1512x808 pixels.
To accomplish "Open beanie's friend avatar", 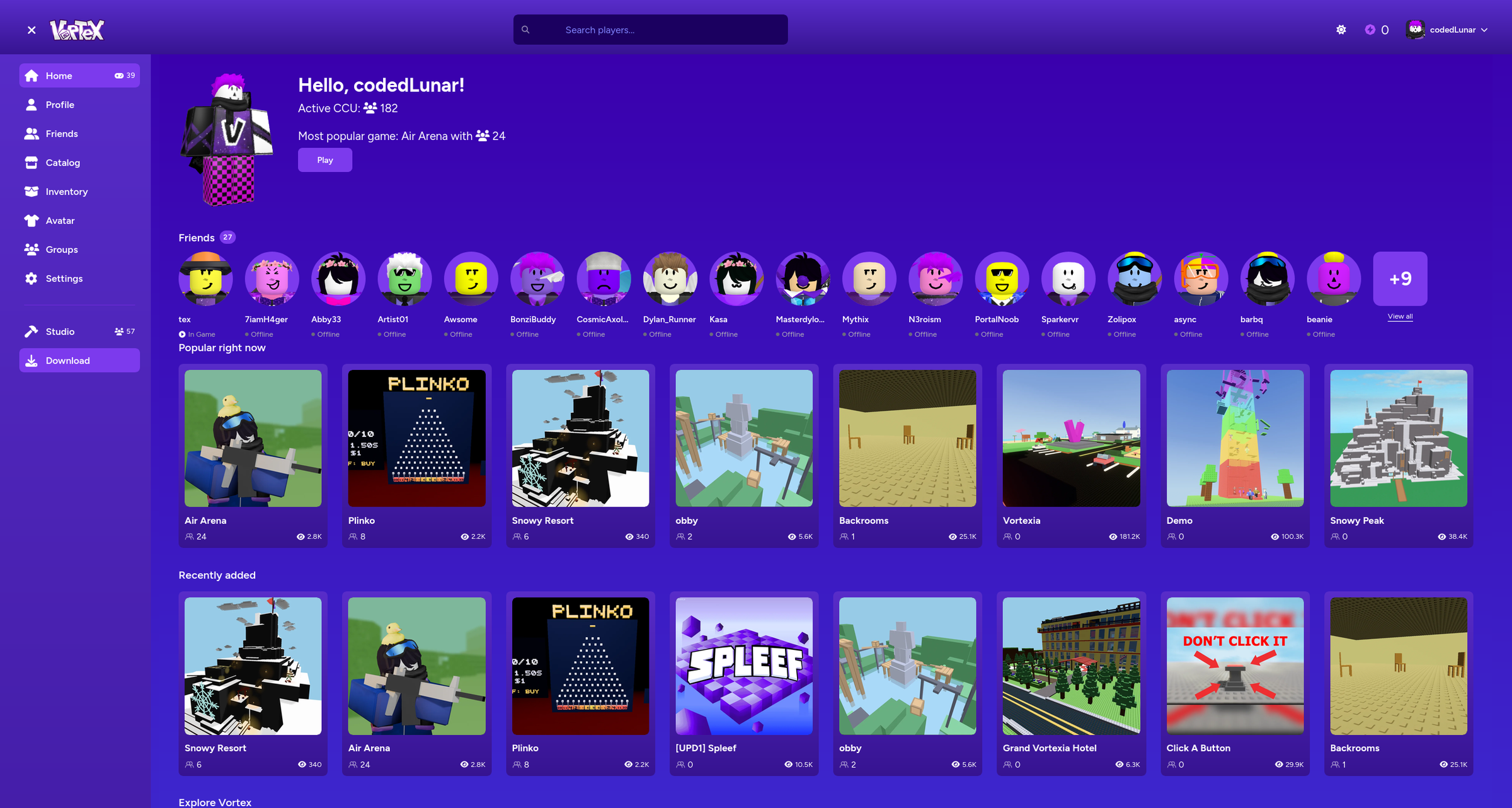I will (x=1334, y=279).
